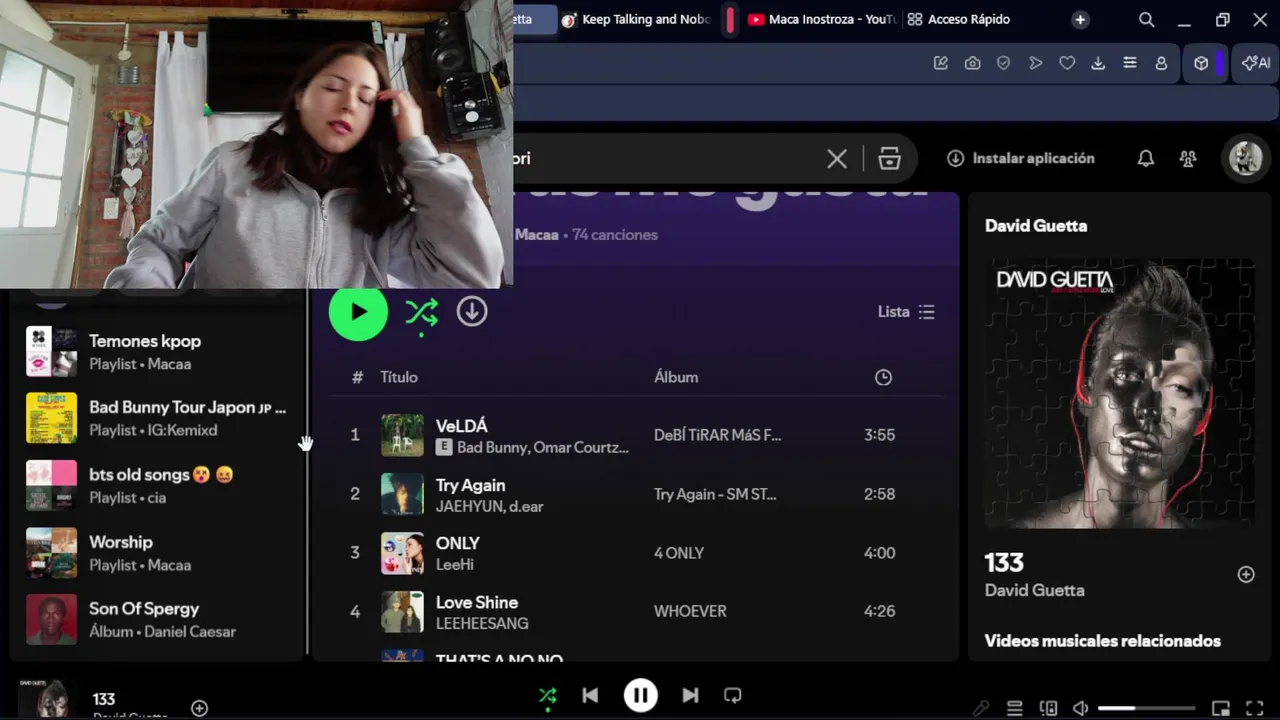Click the VeLDÁ album cover thumbnail
Screen dimensions: 1280x720
click(x=402, y=435)
